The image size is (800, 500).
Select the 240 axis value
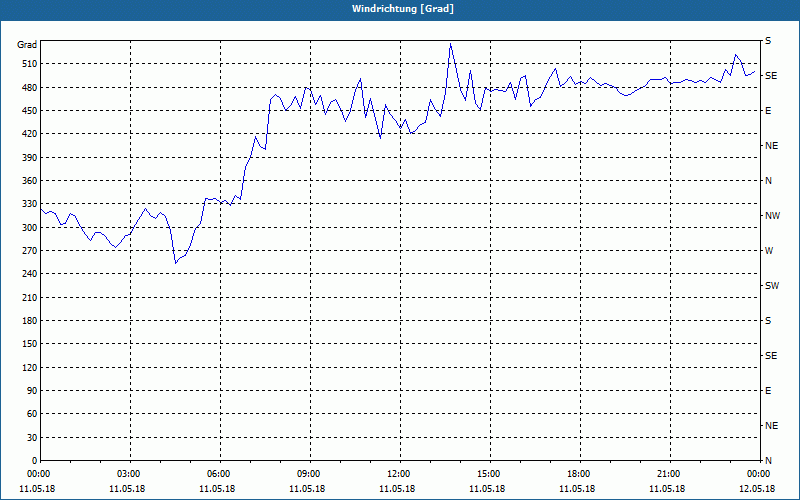point(30,274)
